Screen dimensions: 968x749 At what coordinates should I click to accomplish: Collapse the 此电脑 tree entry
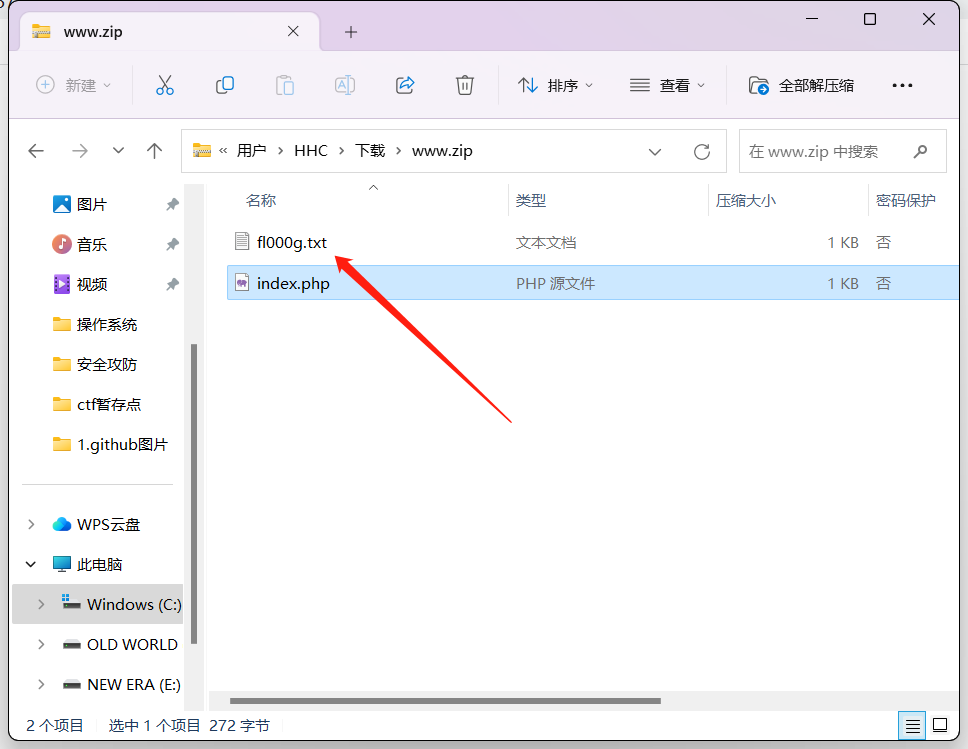click(30, 563)
